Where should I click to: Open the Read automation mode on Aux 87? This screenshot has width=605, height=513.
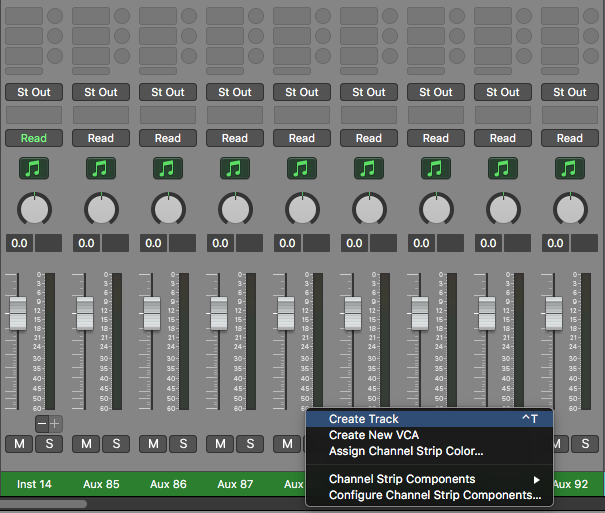235,138
